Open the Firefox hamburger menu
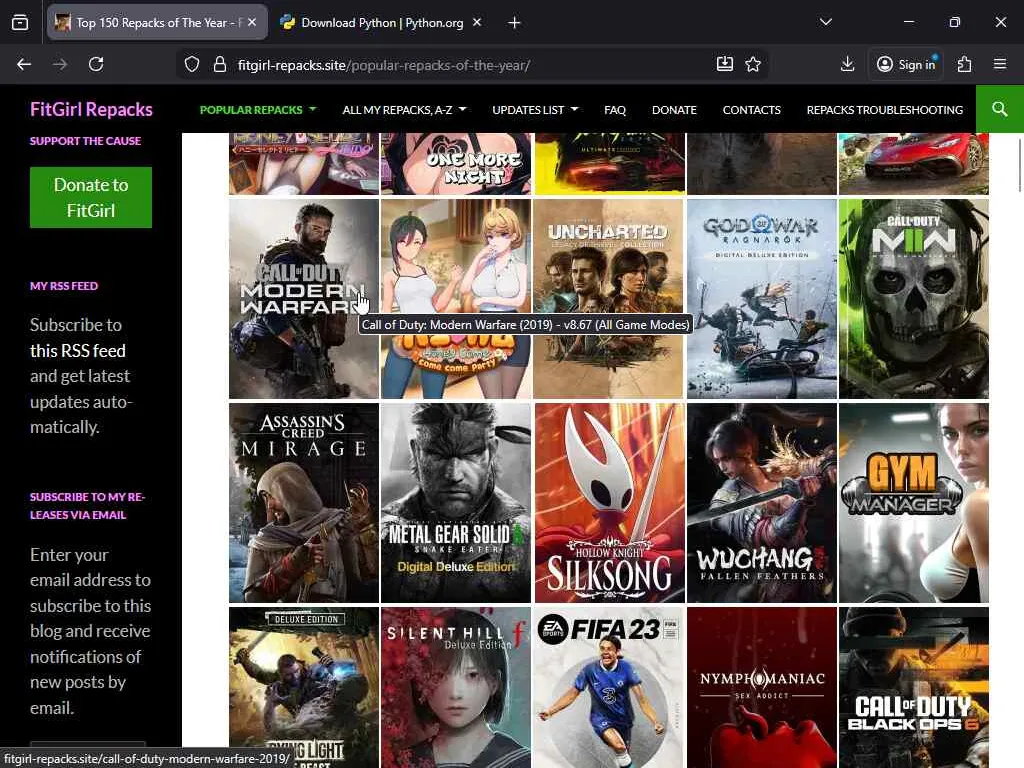1024x768 pixels. tap(1000, 64)
